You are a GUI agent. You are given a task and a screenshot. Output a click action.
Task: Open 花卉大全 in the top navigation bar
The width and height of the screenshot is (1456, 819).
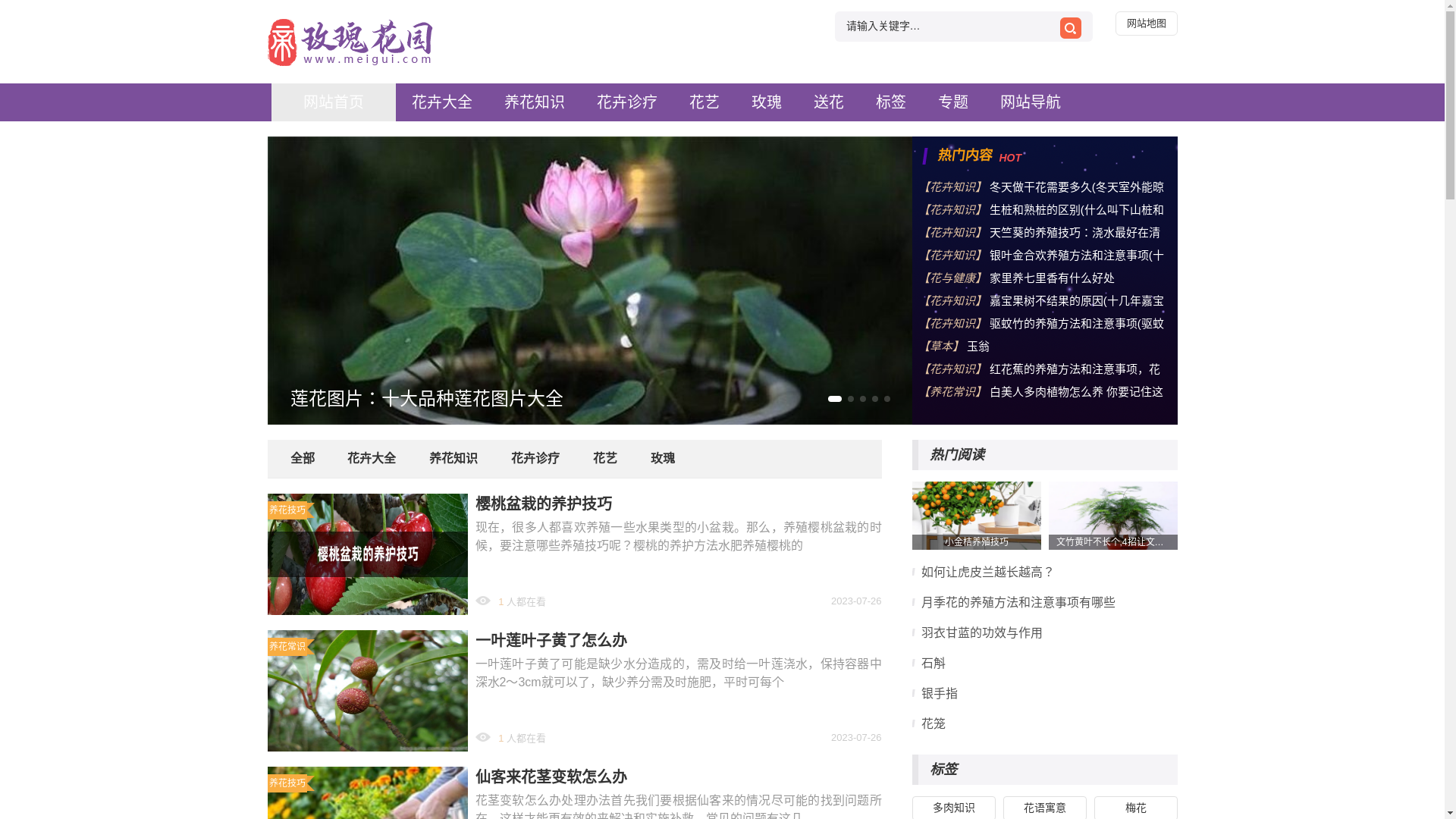[442, 102]
